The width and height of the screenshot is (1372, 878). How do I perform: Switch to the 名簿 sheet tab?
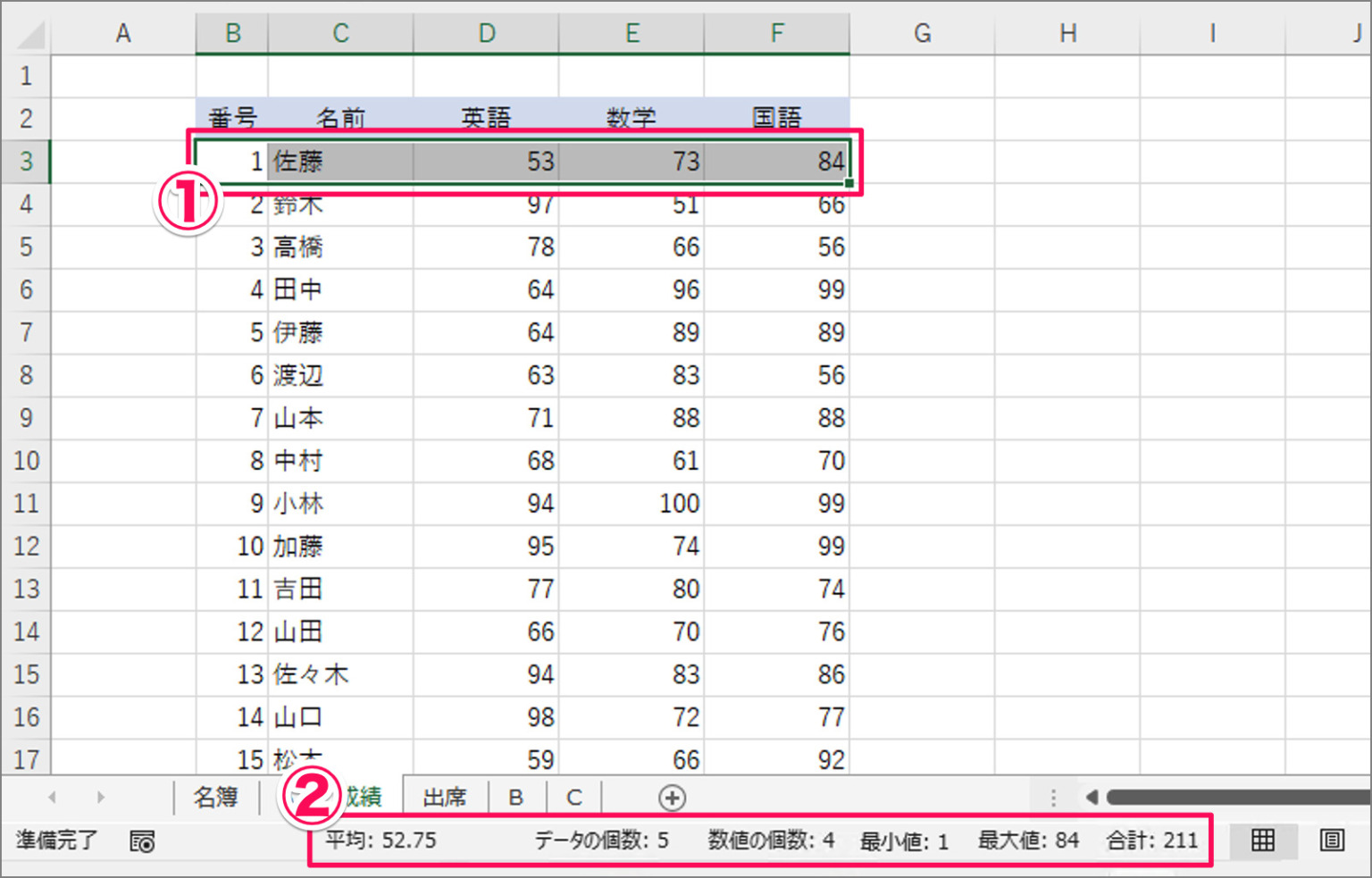click(x=214, y=797)
